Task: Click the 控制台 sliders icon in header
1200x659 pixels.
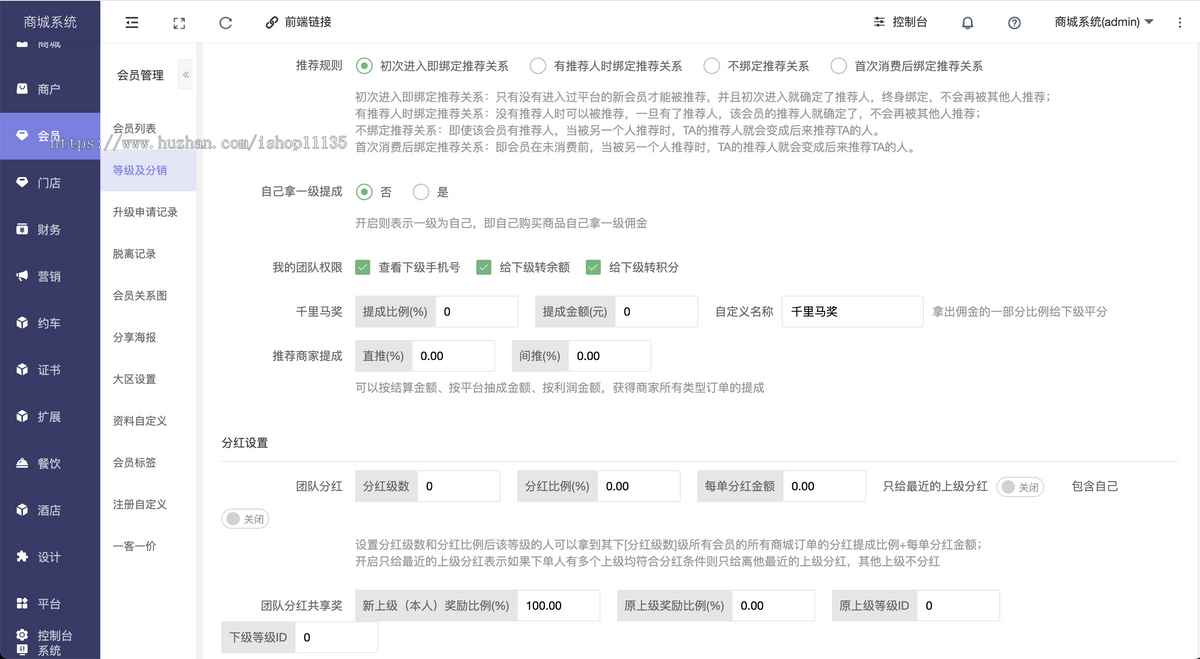Action: click(879, 22)
